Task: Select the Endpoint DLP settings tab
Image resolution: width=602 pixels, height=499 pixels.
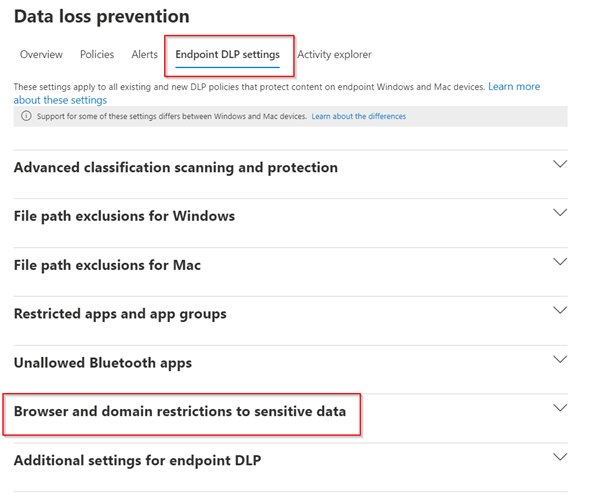Action: 227,54
